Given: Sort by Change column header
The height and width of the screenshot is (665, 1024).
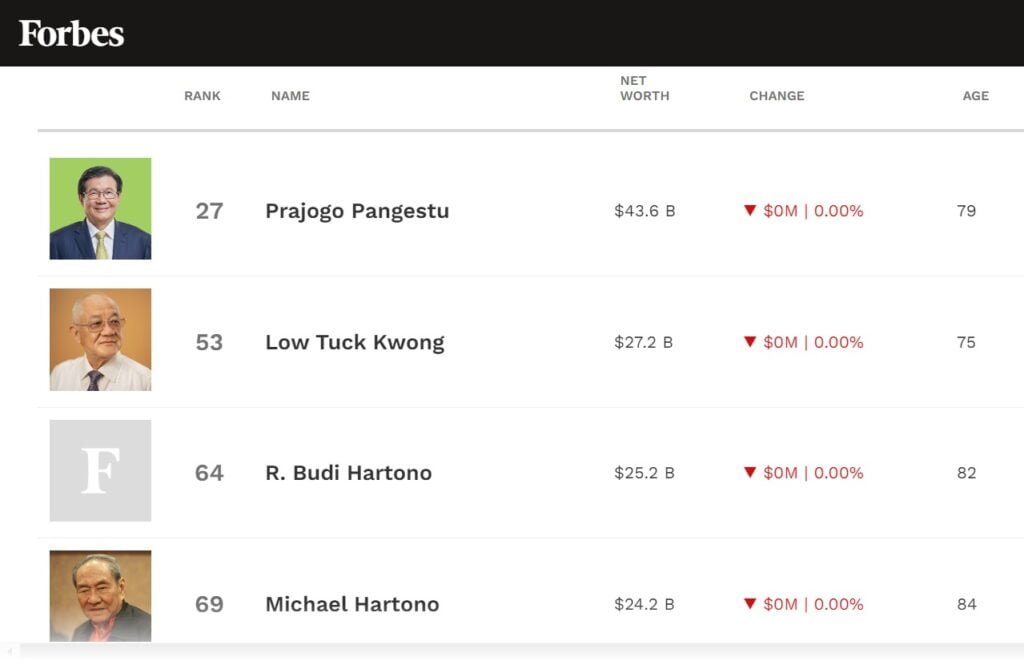Looking at the screenshot, I should pyautogui.click(x=776, y=96).
